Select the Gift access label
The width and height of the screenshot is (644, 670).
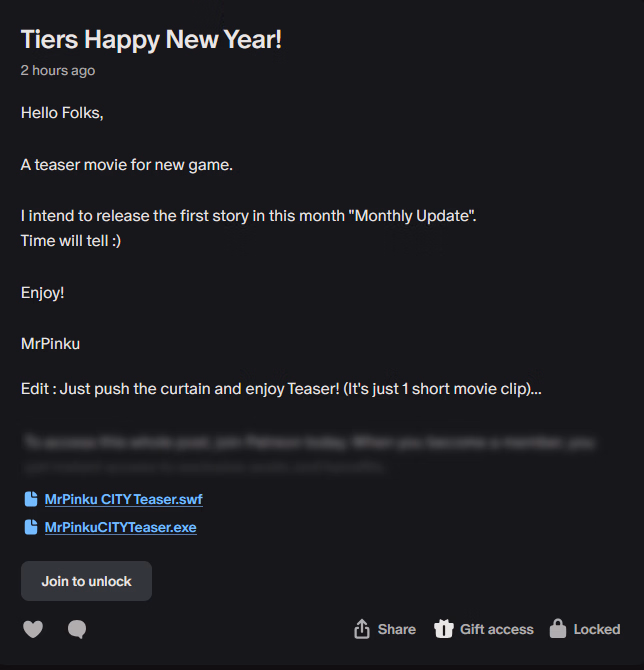497,629
